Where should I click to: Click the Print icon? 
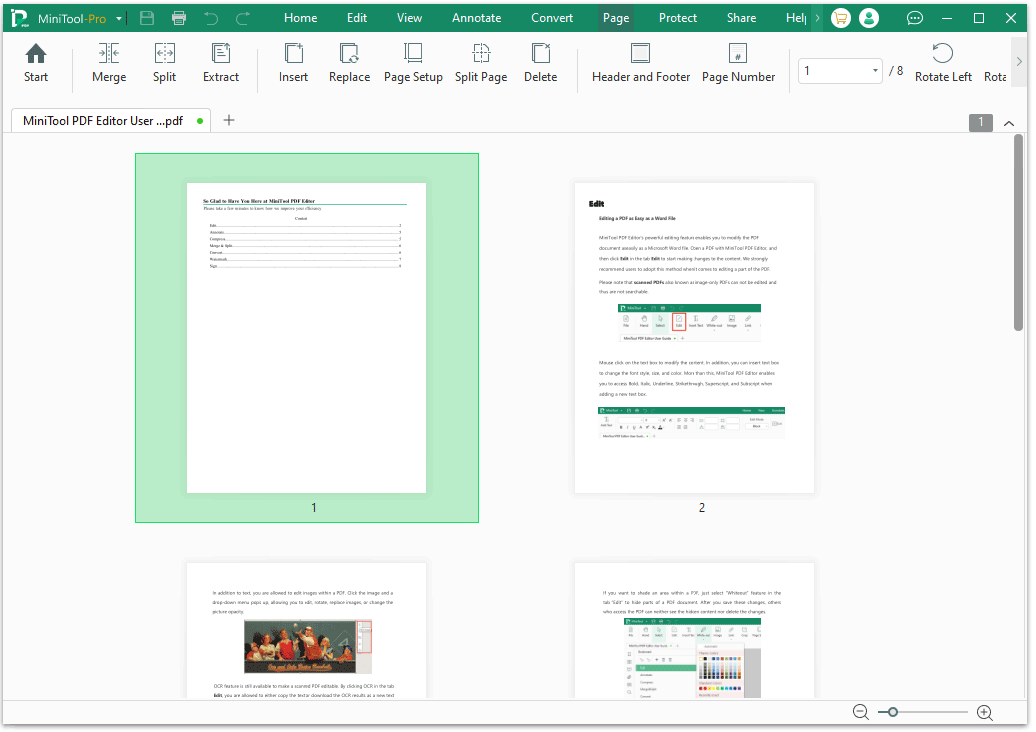[x=178, y=18]
